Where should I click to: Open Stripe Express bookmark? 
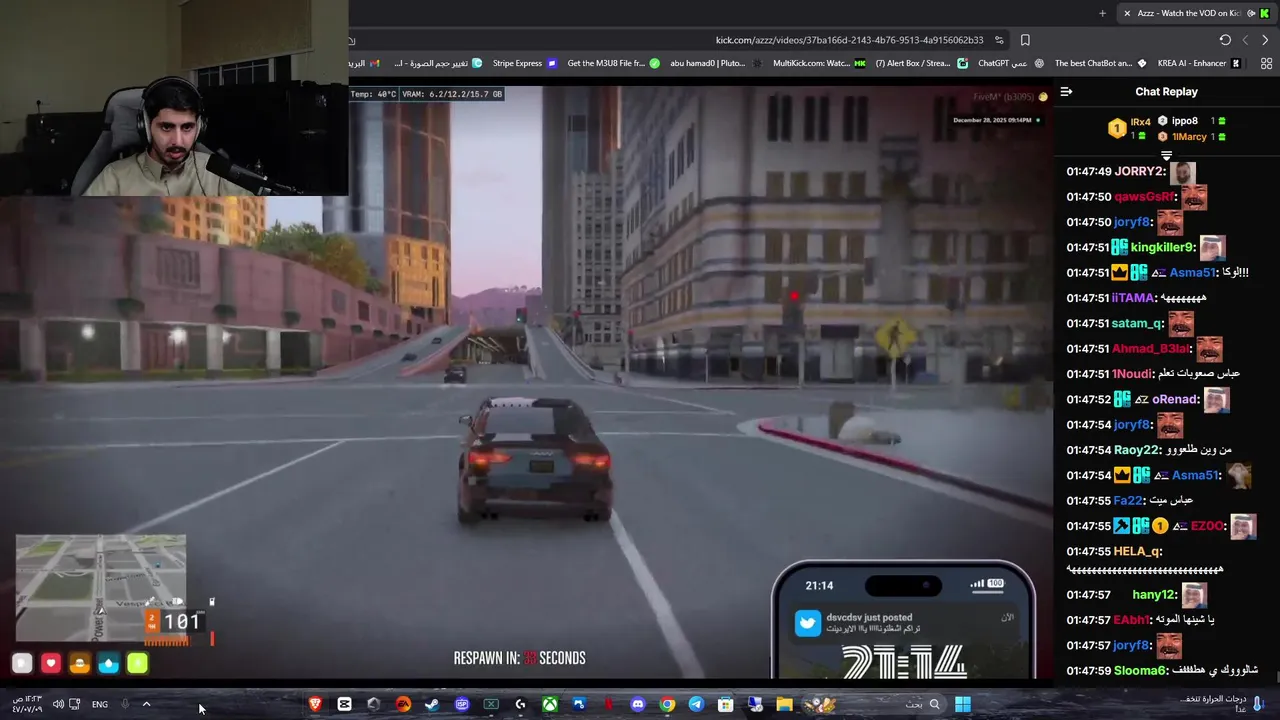(524, 63)
